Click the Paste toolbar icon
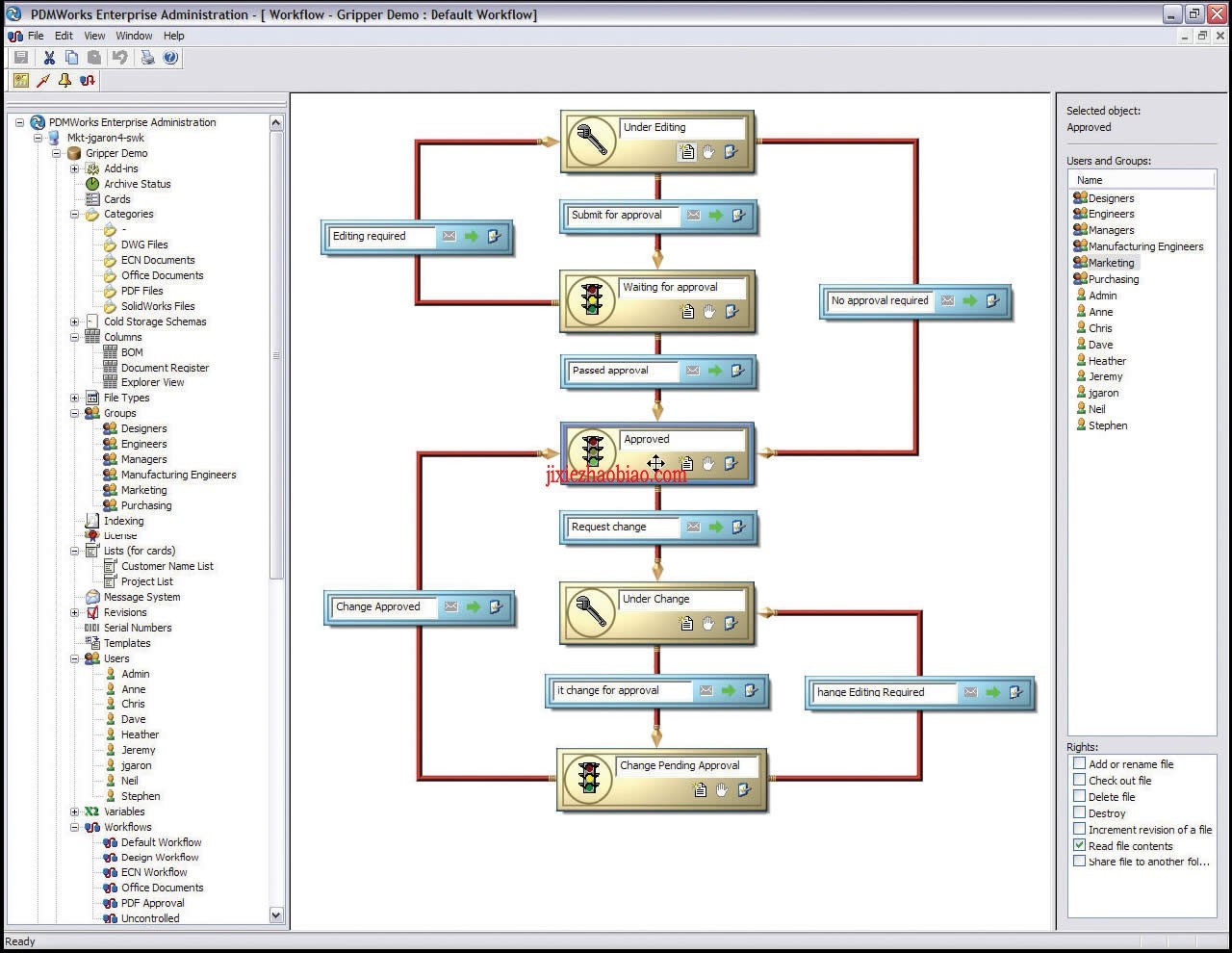 (x=94, y=58)
